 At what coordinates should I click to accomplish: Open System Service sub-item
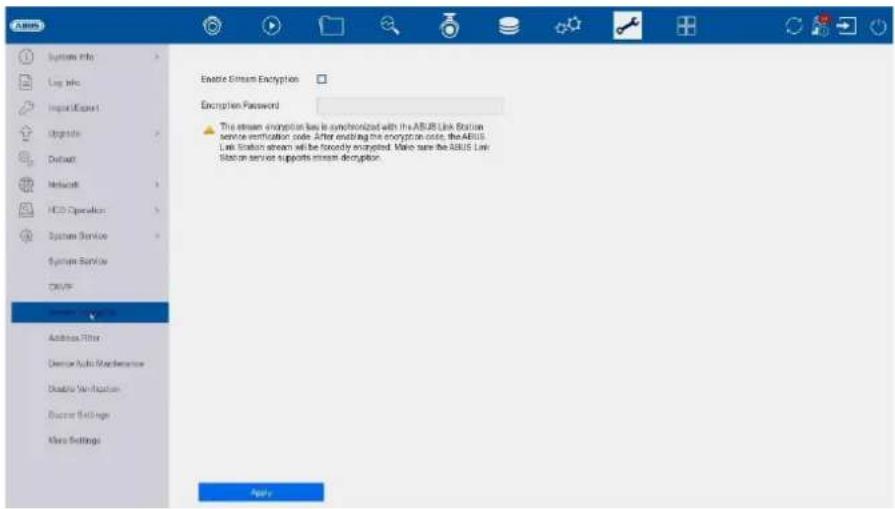tap(78, 261)
